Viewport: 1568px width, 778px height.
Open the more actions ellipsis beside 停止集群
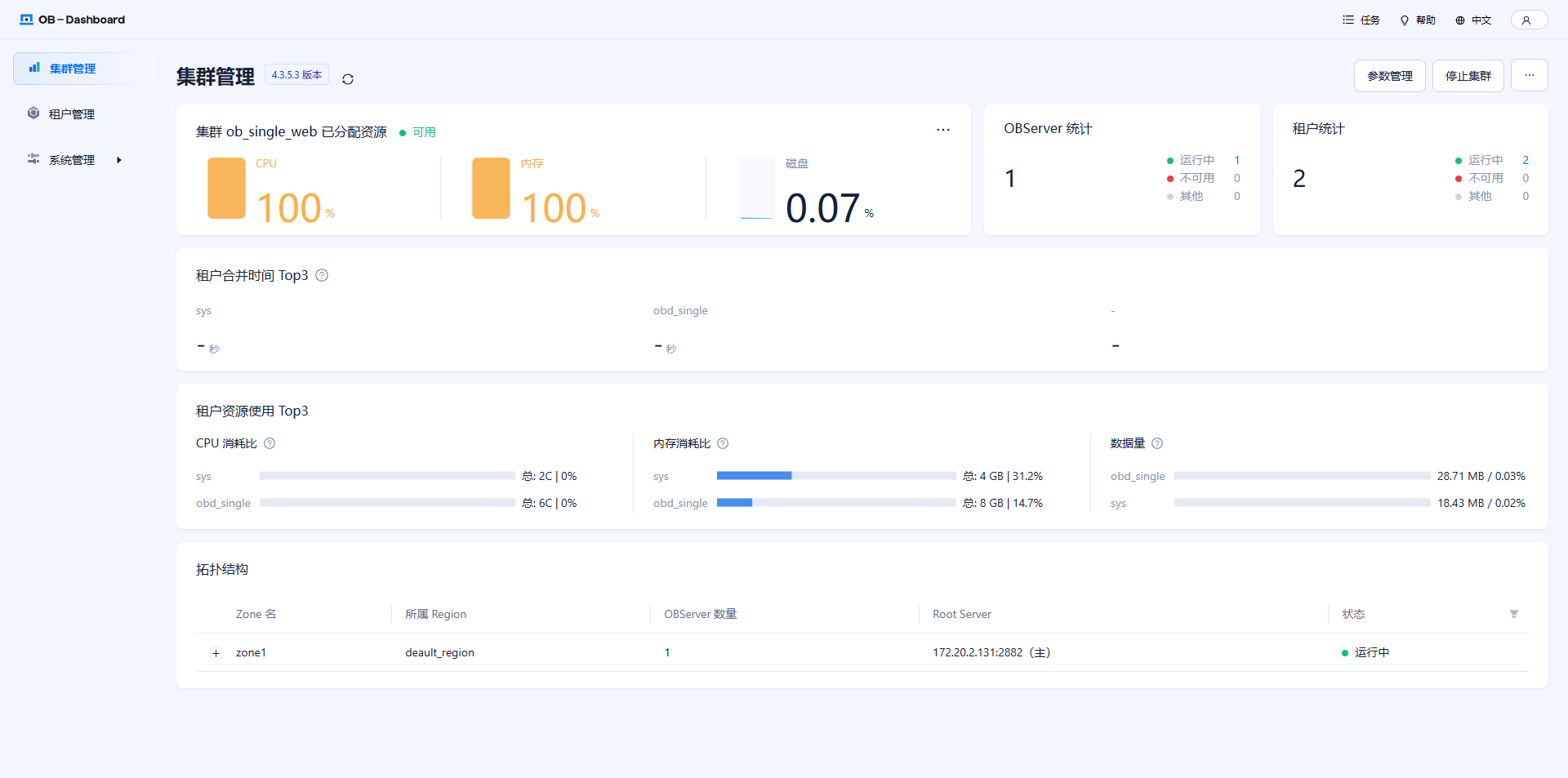(x=1530, y=76)
